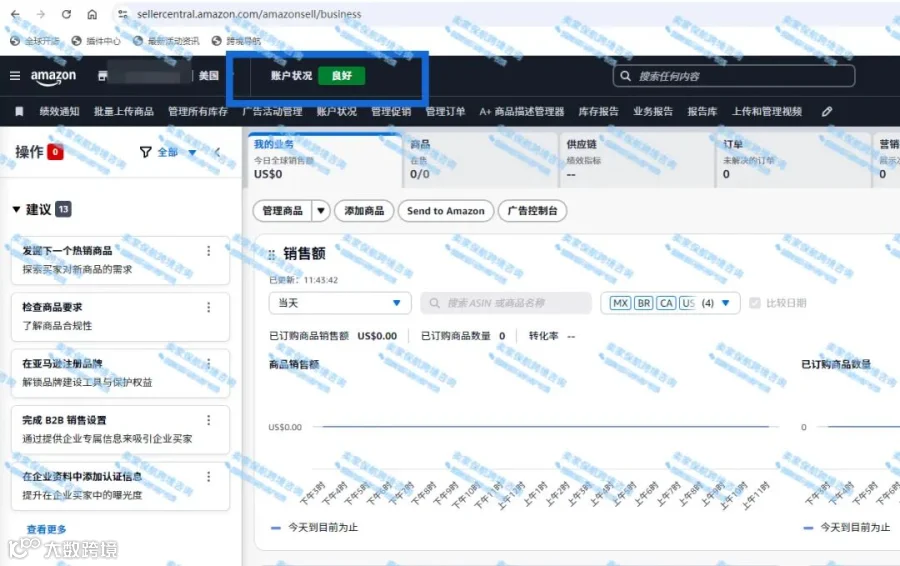Open options menu for 在亚马逊注册品牌 card

[208, 364]
